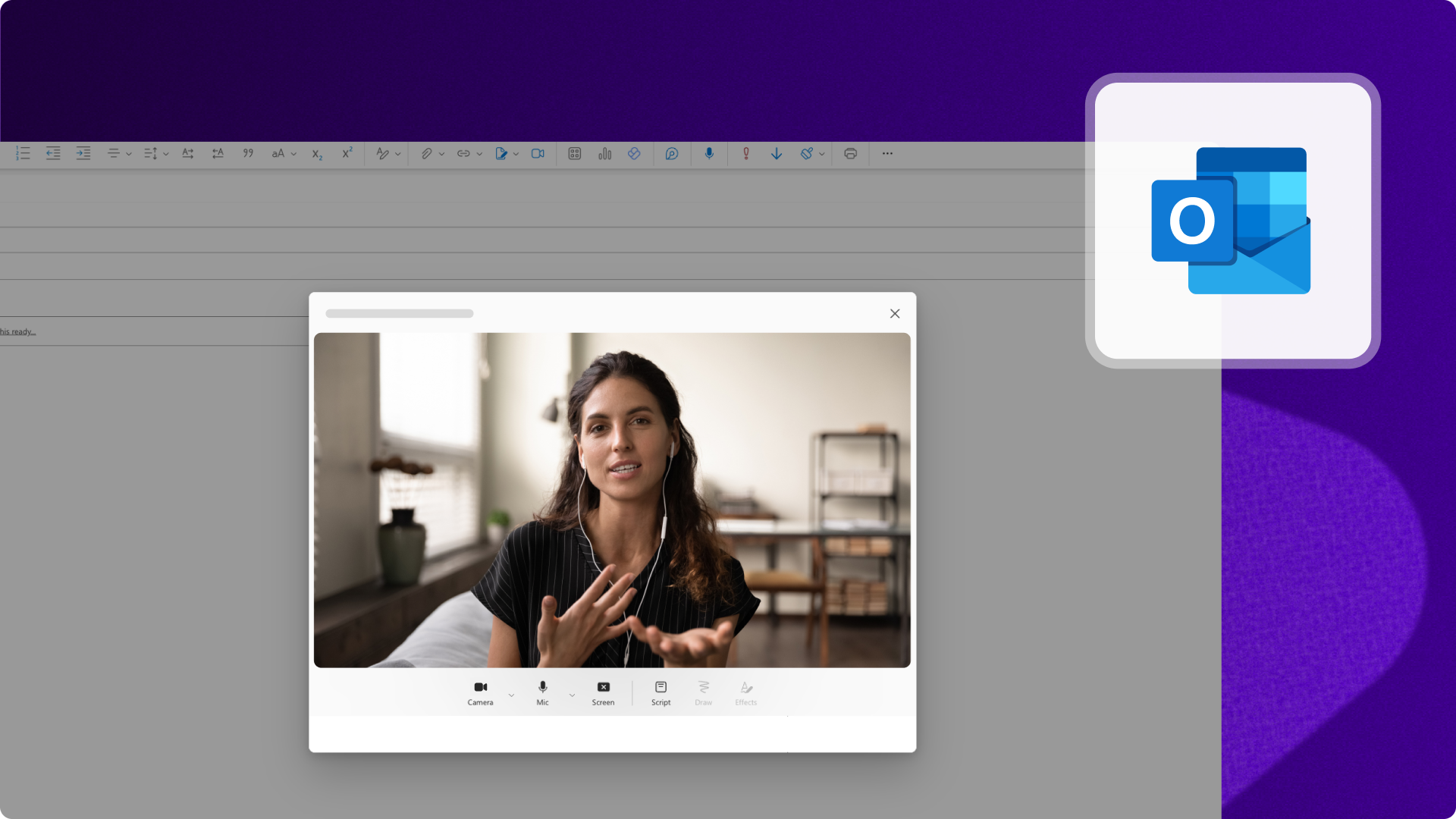Screen dimensions: 1456x819
Task: Apply subscript formatting
Action: coord(316,154)
